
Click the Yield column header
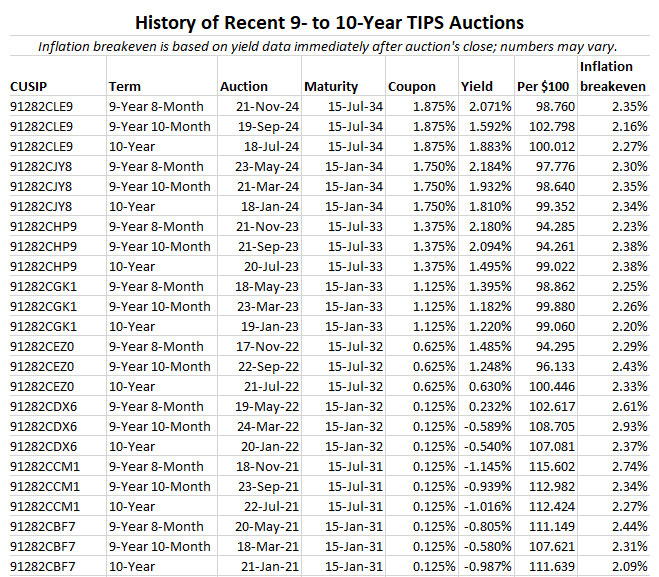click(x=477, y=87)
